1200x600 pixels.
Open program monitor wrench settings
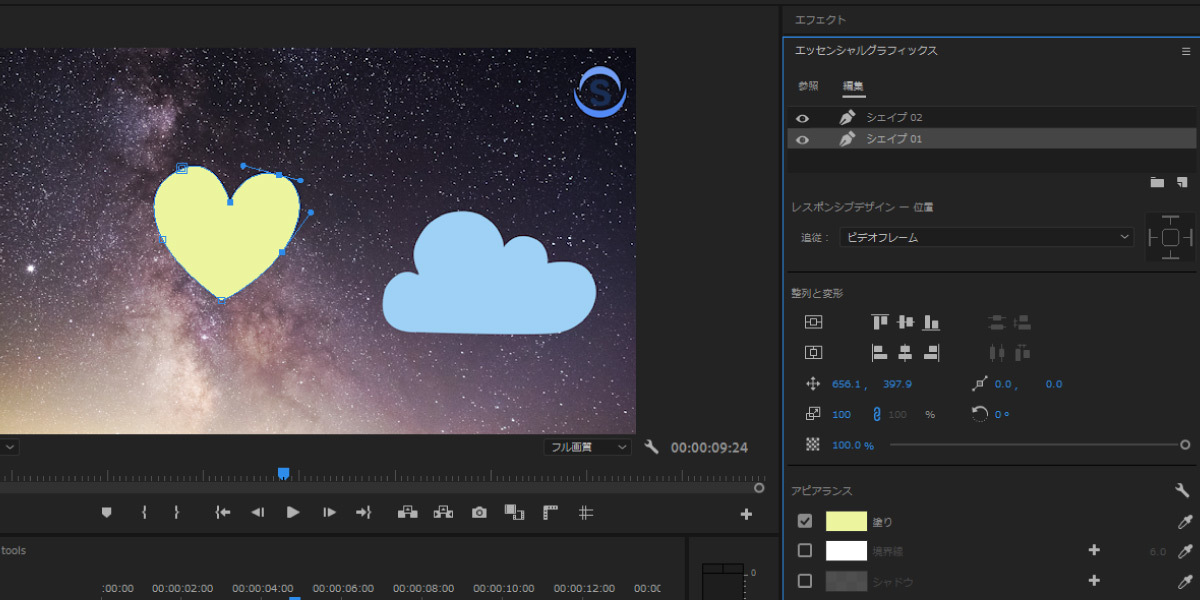[652, 447]
